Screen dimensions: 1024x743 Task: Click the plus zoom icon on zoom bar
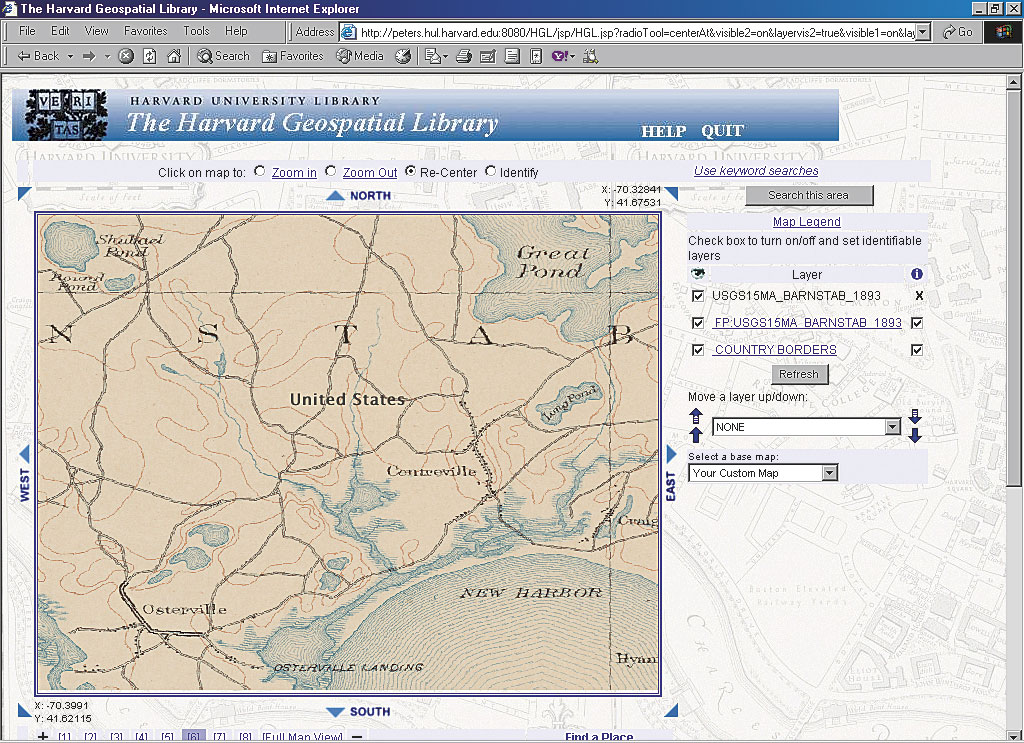42,736
